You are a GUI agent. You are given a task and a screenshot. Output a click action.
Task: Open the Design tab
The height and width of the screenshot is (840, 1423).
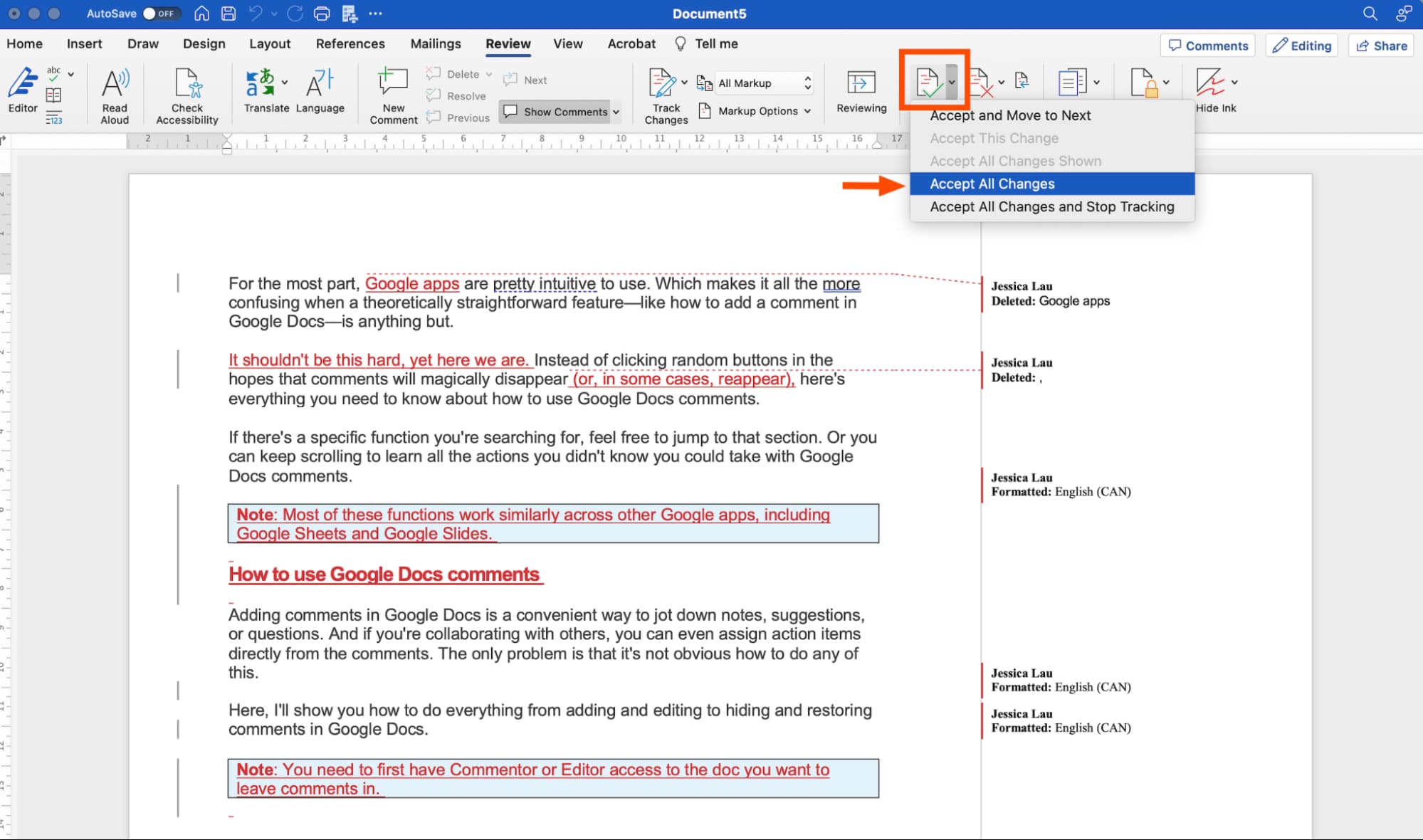204,43
